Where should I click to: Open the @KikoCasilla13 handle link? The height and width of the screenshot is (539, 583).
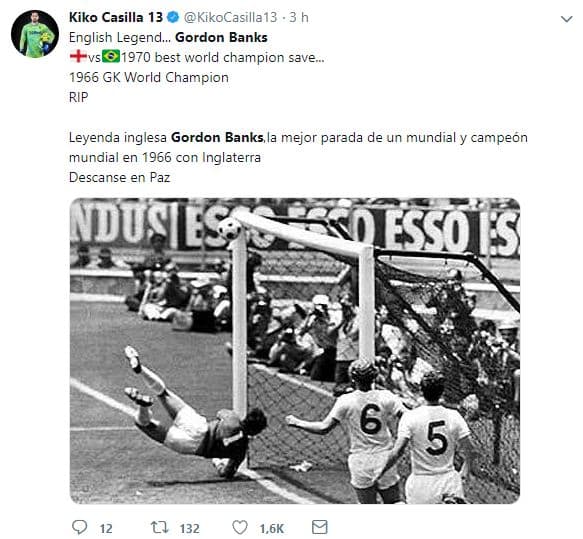(x=231, y=17)
